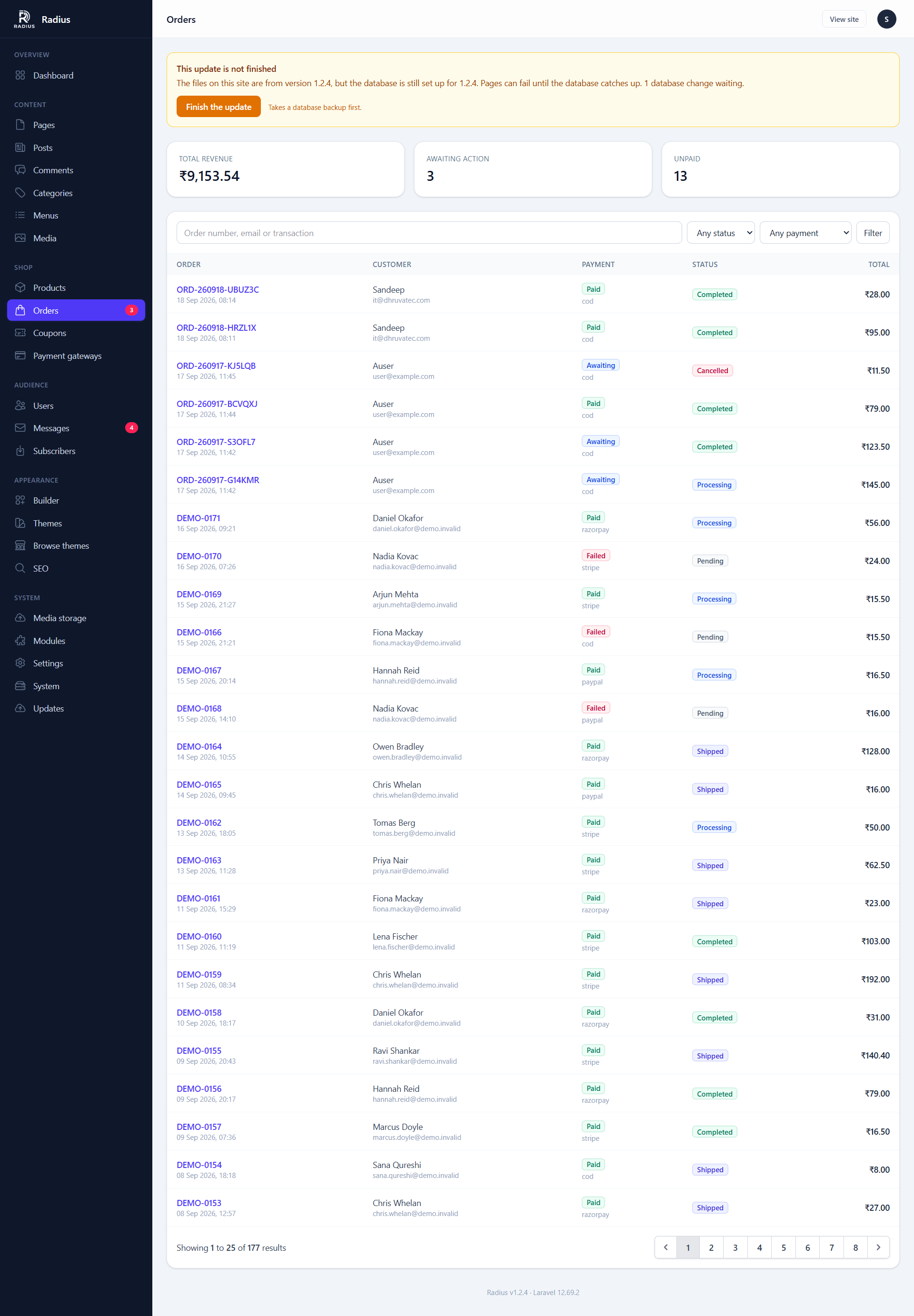Click the Coupons ticket icon
The height and width of the screenshot is (1316, 914).
point(20,333)
